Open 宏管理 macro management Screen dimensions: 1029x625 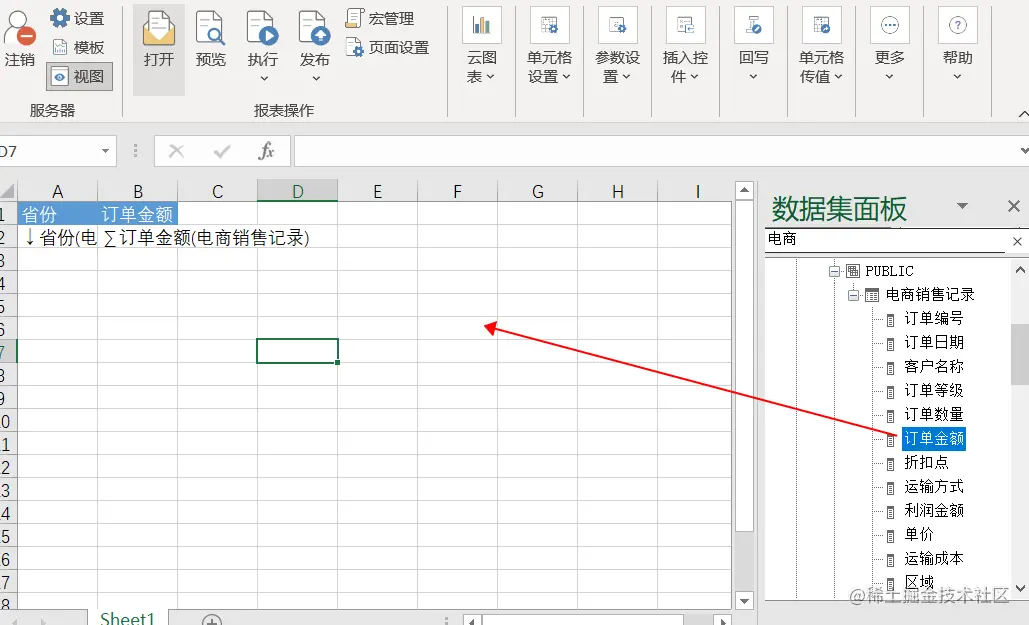click(x=380, y=17)
